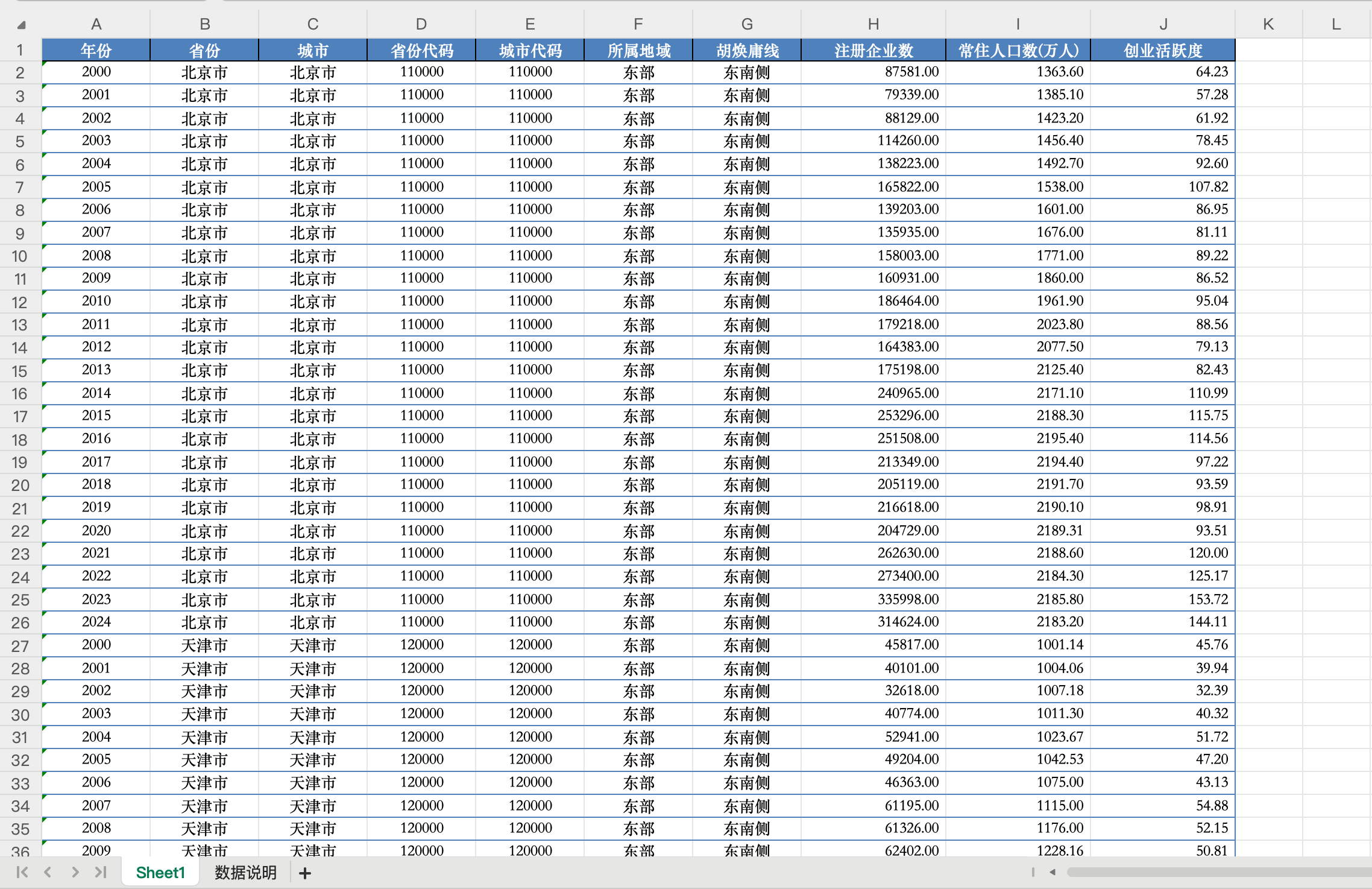Jump to last sheet with navigation arrow
This screenshot has width=1372, height=889.
coord(101,872)
